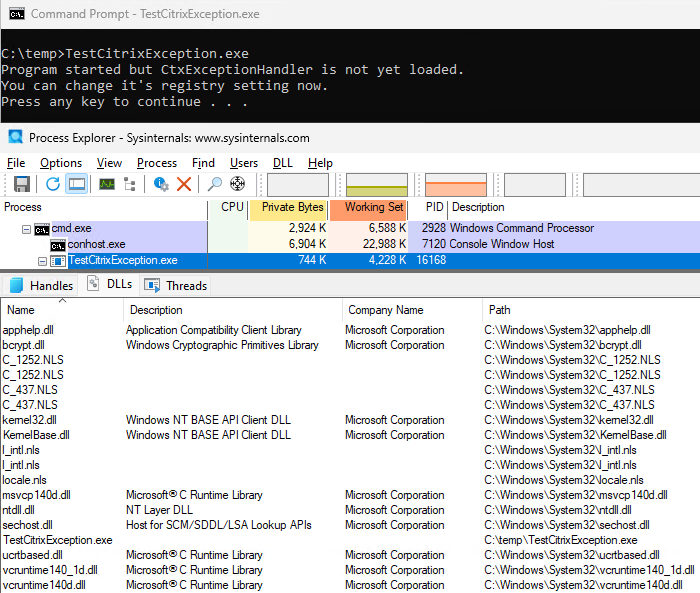
Task: Sort by Working Set column header
Action: pos(368,207)
